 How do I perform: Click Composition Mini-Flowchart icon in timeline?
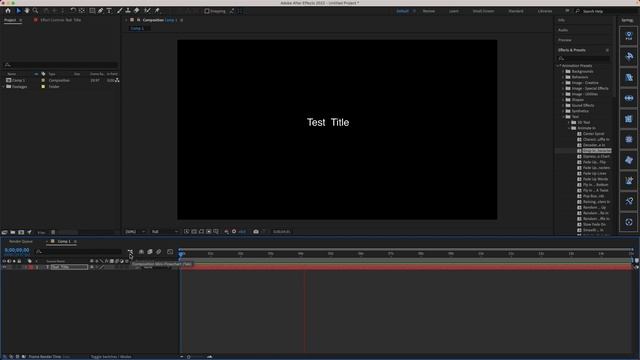[130, 252]
